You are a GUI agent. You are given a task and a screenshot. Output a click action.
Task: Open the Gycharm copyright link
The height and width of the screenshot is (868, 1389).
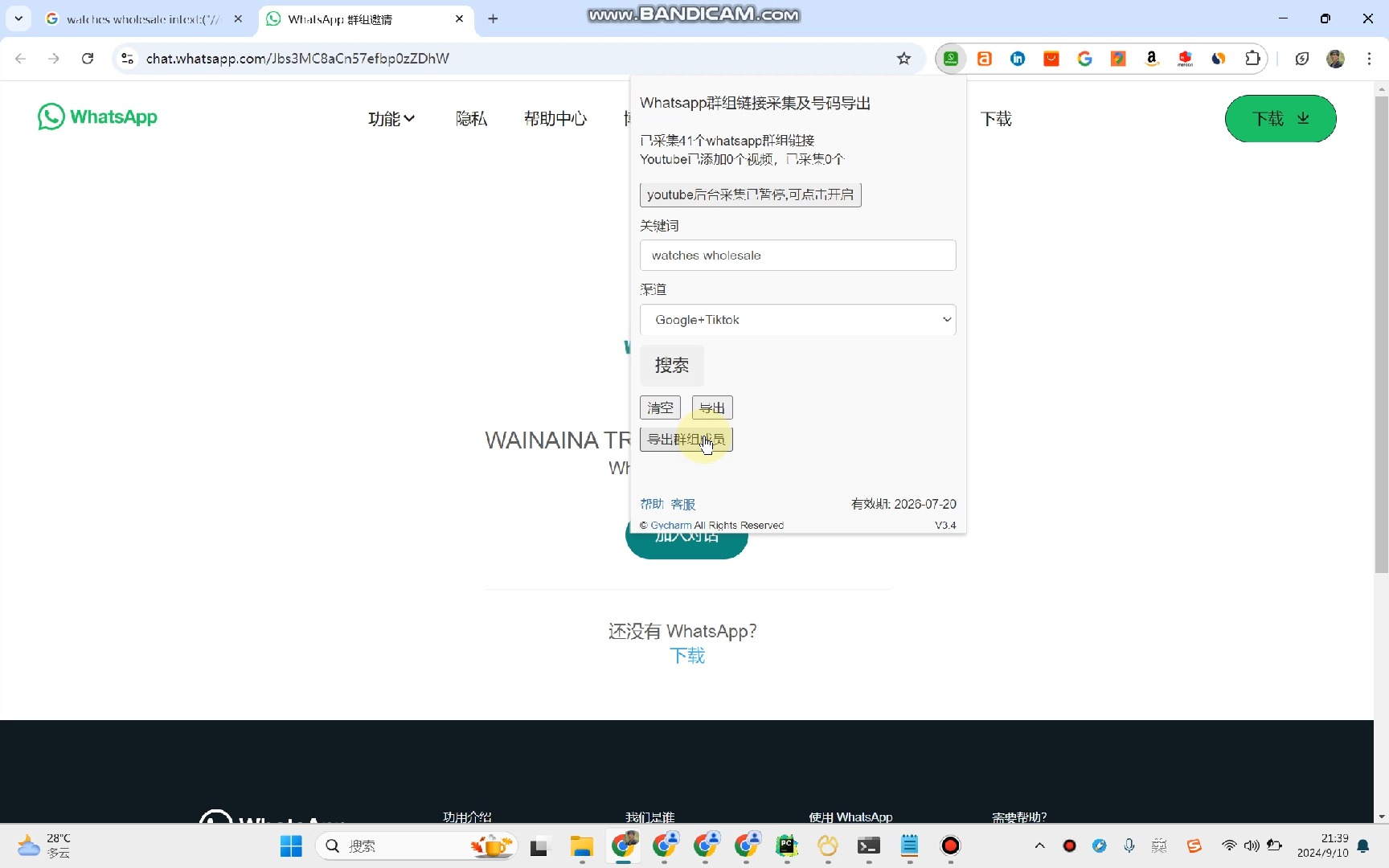pyautogui.click(x=670, y=525)
